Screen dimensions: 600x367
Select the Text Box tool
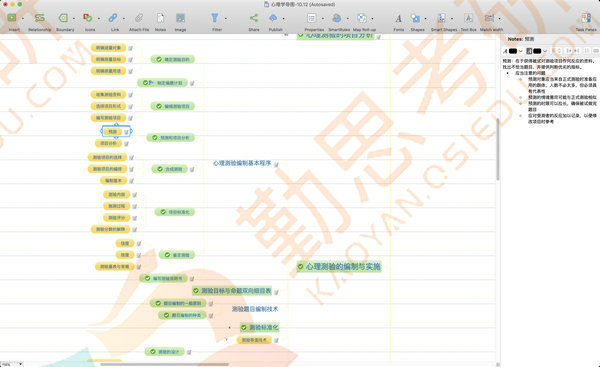pyautogui.click(x=468, y=18)
